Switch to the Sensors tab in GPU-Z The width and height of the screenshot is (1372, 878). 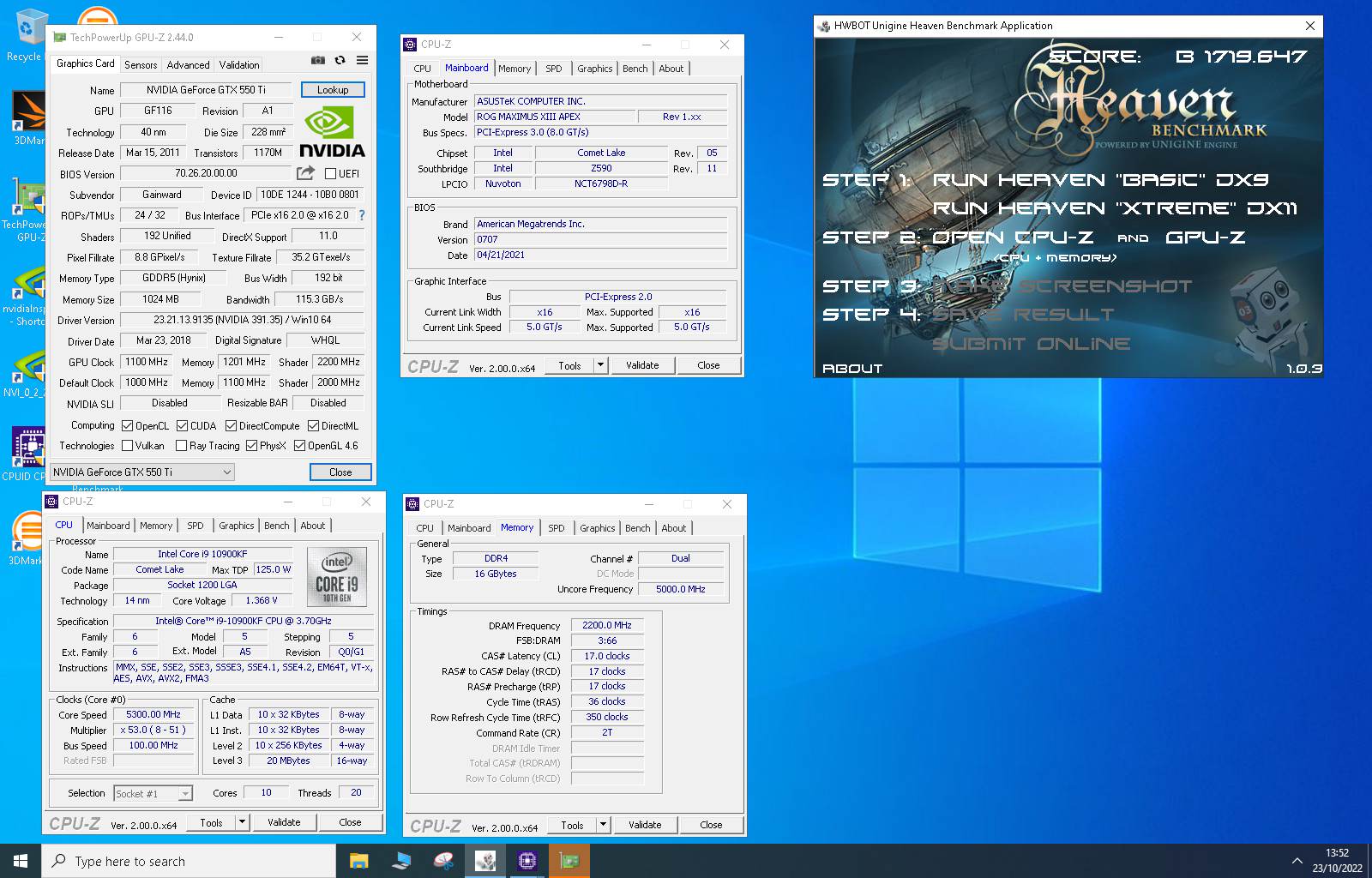tap(141, 65)
